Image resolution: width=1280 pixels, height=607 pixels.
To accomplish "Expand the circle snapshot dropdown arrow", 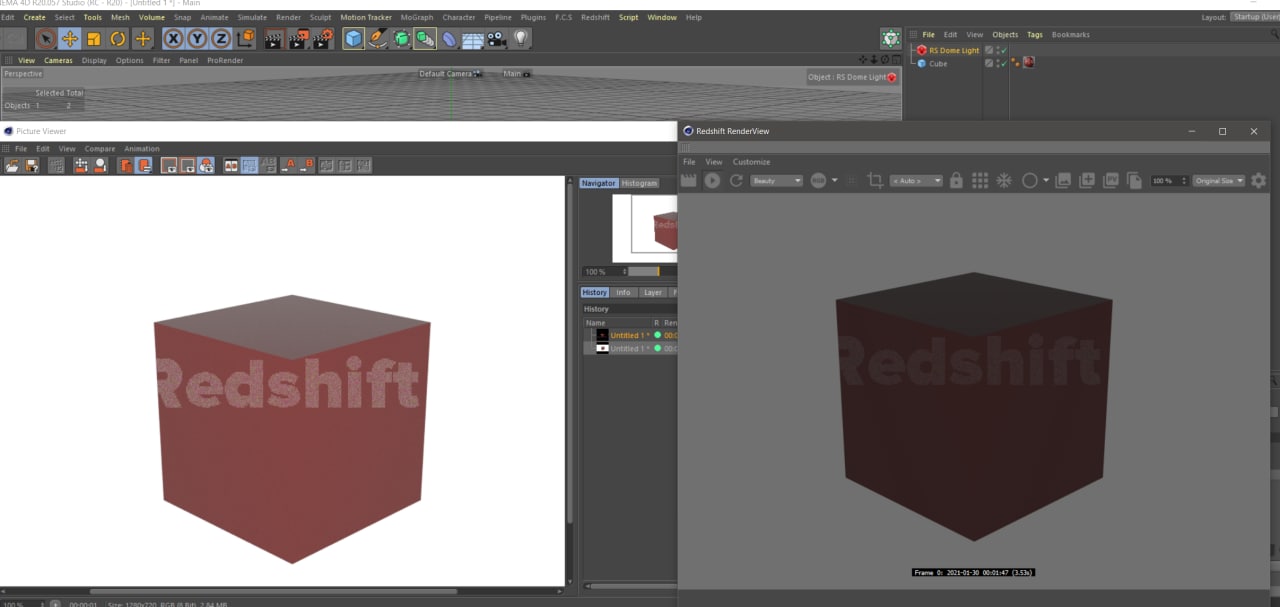I will [x=1046, y=181].
